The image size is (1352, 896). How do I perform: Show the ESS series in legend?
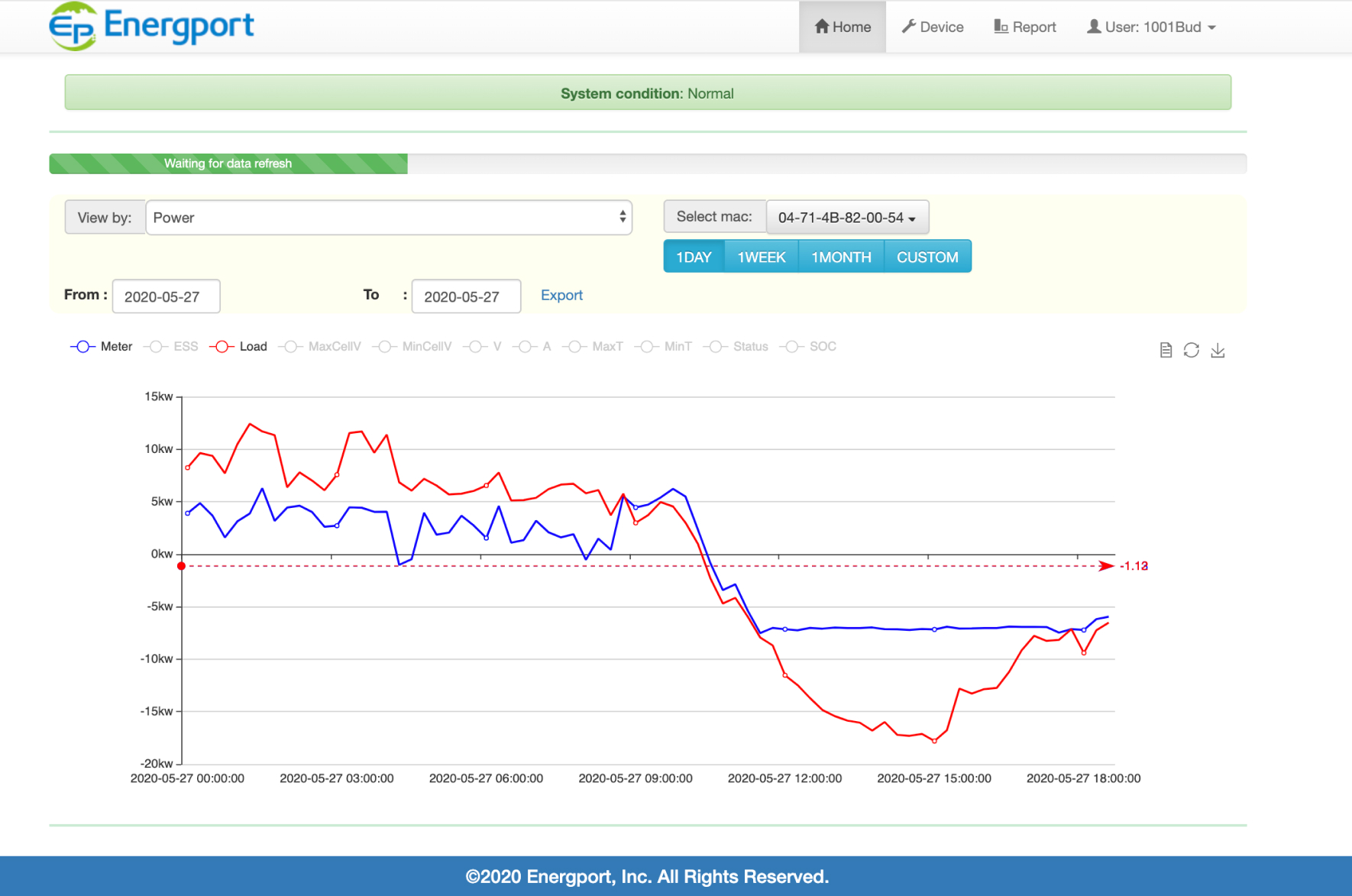pyautogui.click(x=171, y=347)
